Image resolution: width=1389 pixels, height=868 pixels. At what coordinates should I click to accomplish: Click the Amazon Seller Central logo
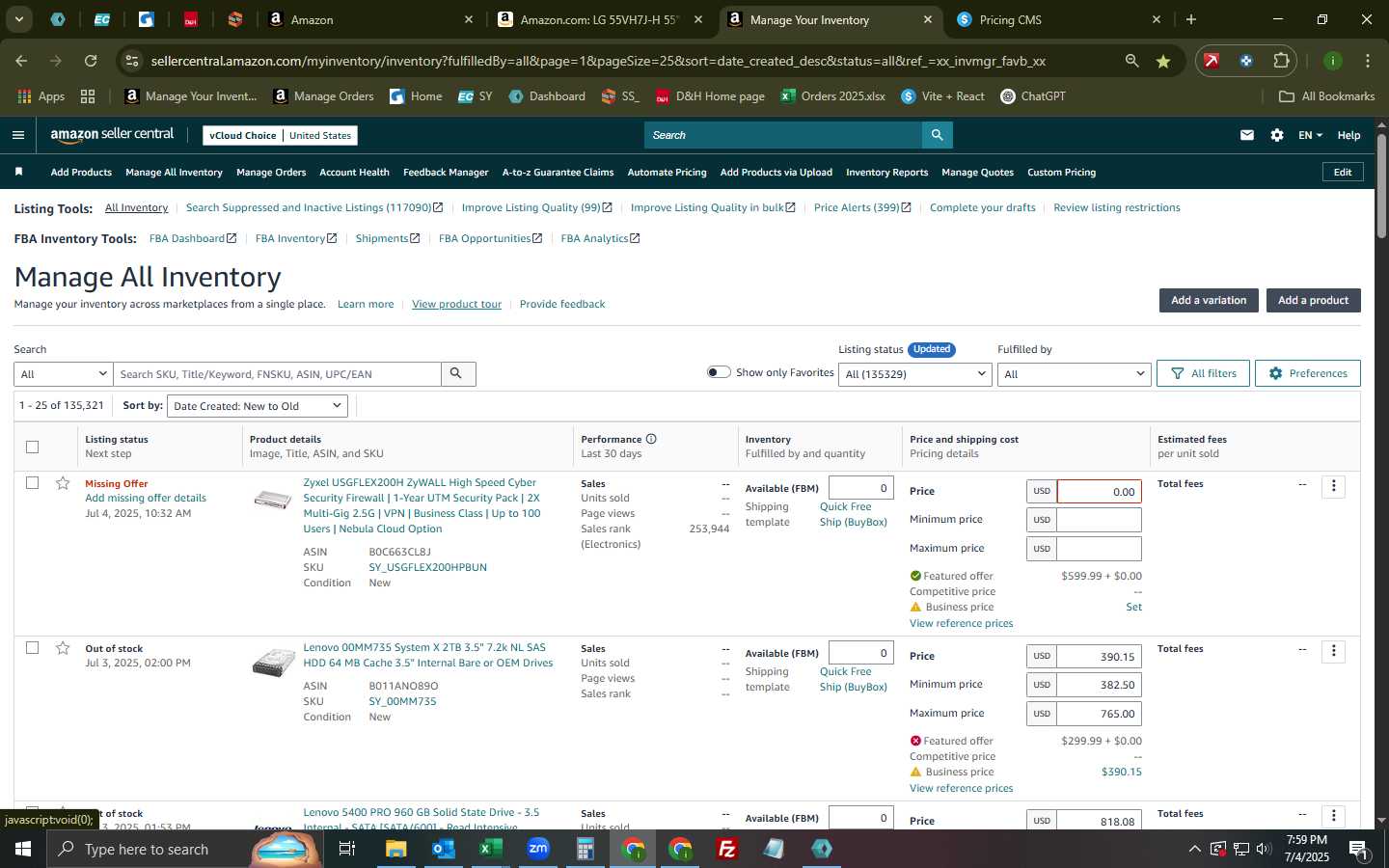point(112,135)
